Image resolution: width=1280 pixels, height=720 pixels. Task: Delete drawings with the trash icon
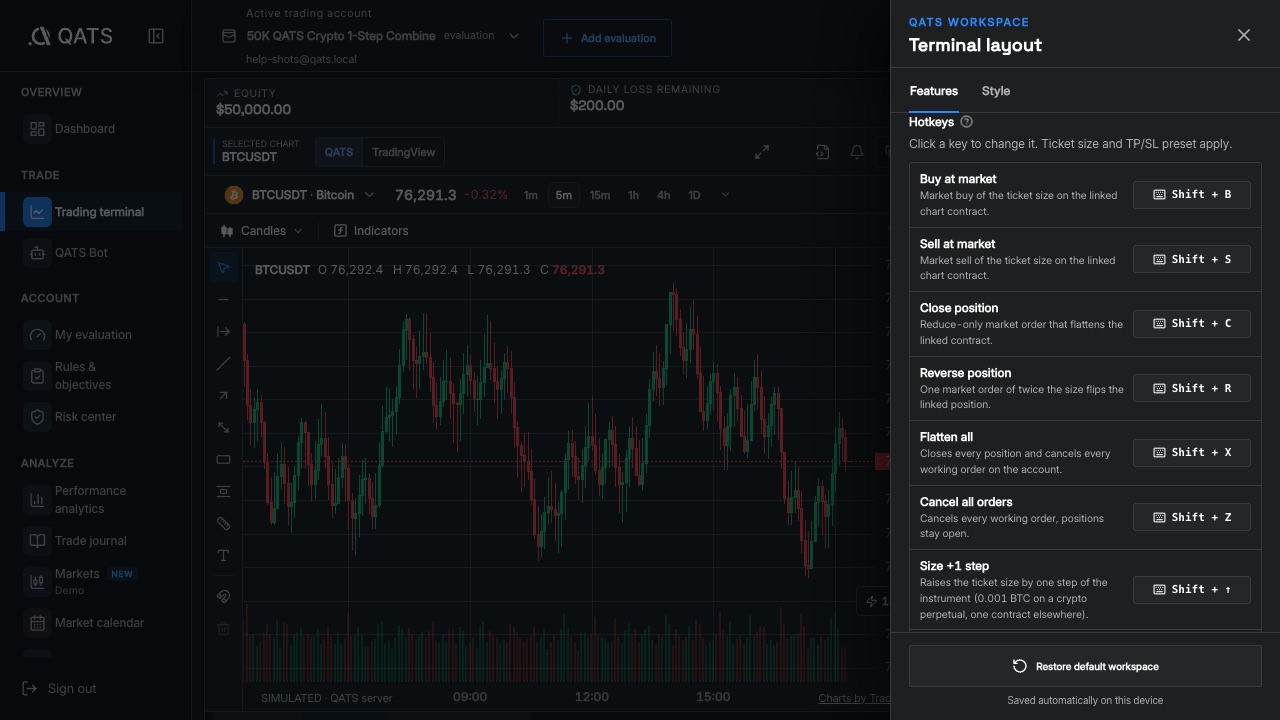coord(223,628)
